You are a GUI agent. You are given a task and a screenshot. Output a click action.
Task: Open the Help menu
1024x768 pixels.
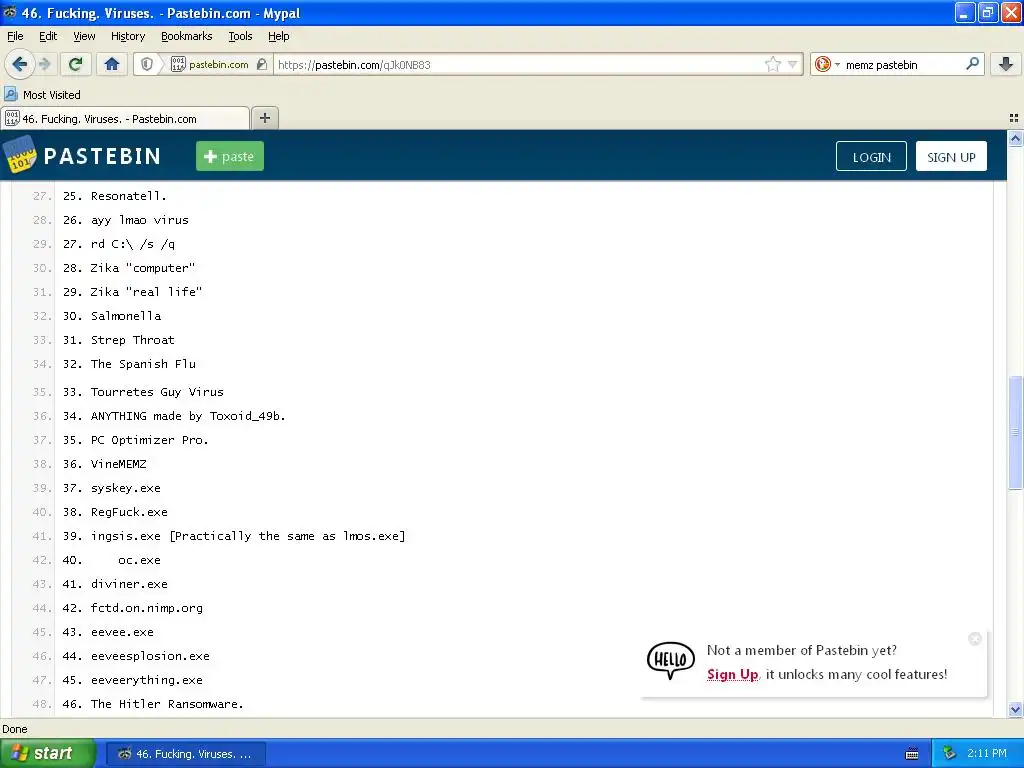coord(278,36)
